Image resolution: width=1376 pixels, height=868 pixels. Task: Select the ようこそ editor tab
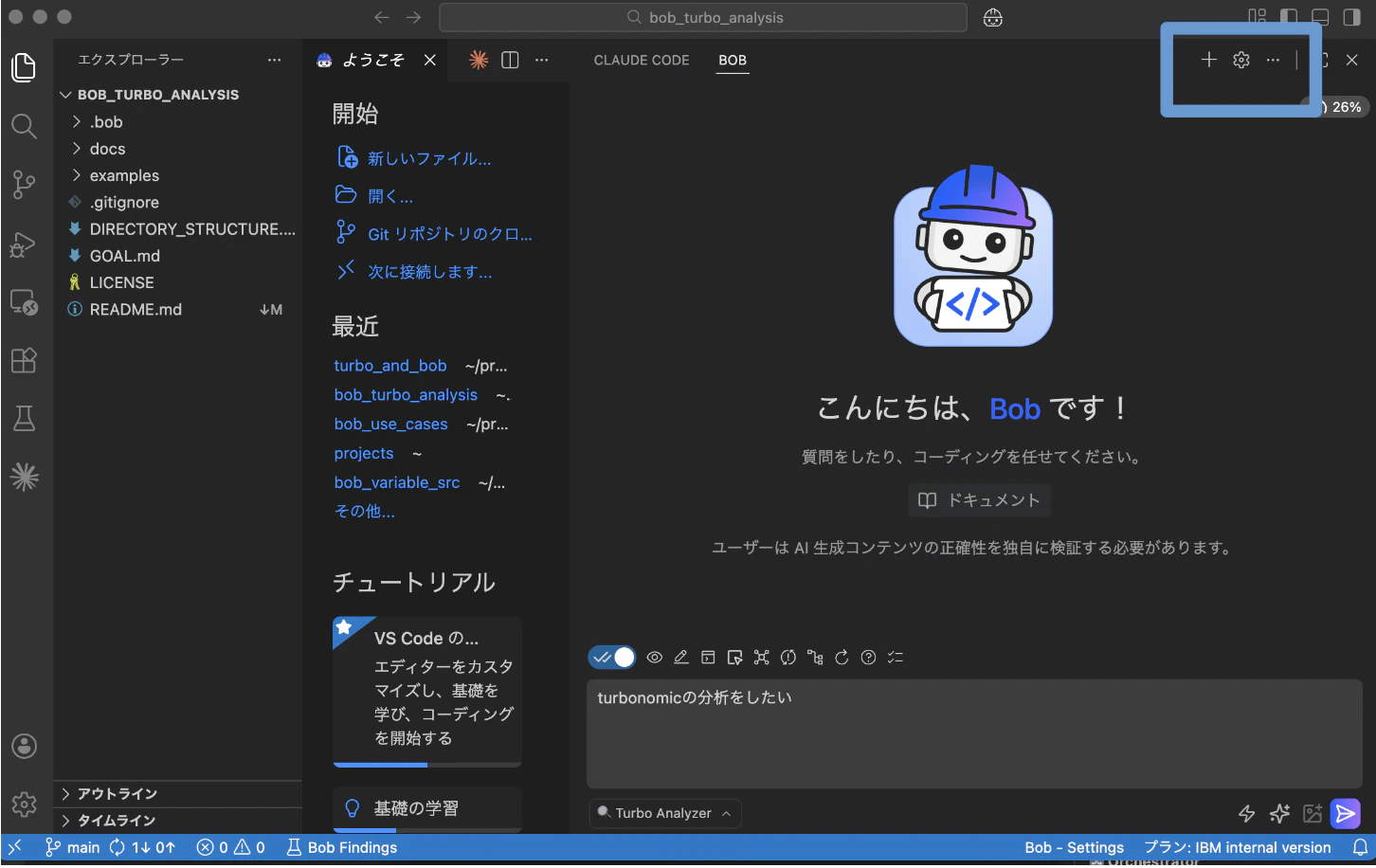(x=375, y=60)
